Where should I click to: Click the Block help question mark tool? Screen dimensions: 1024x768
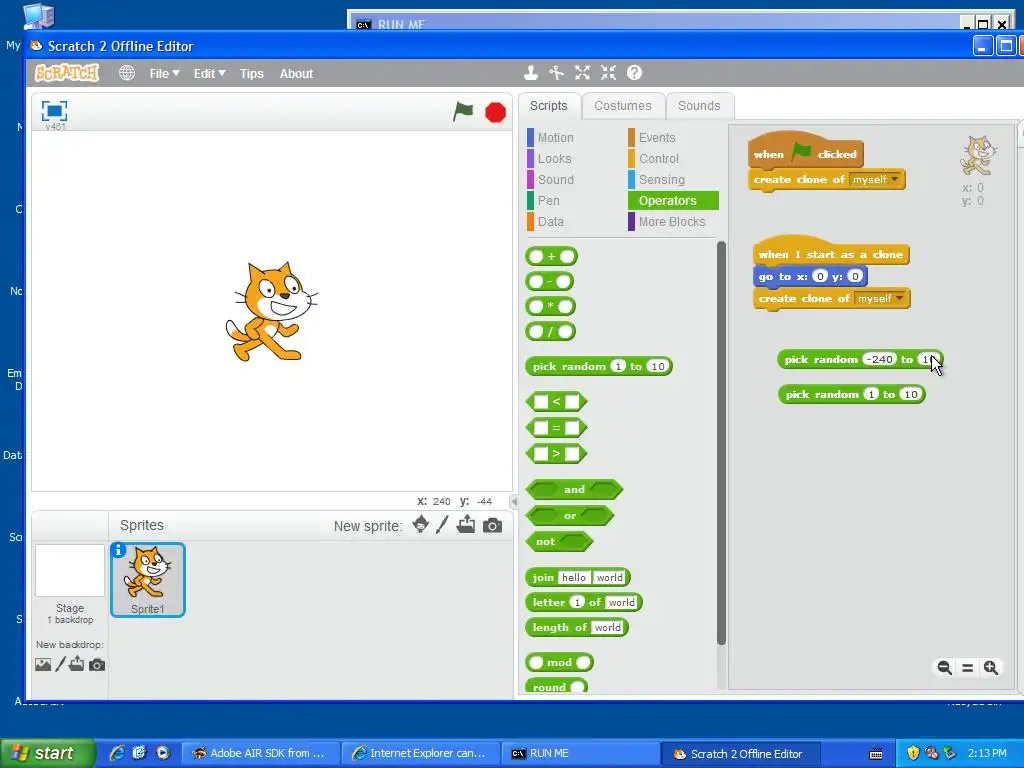(x=634, y=73)
